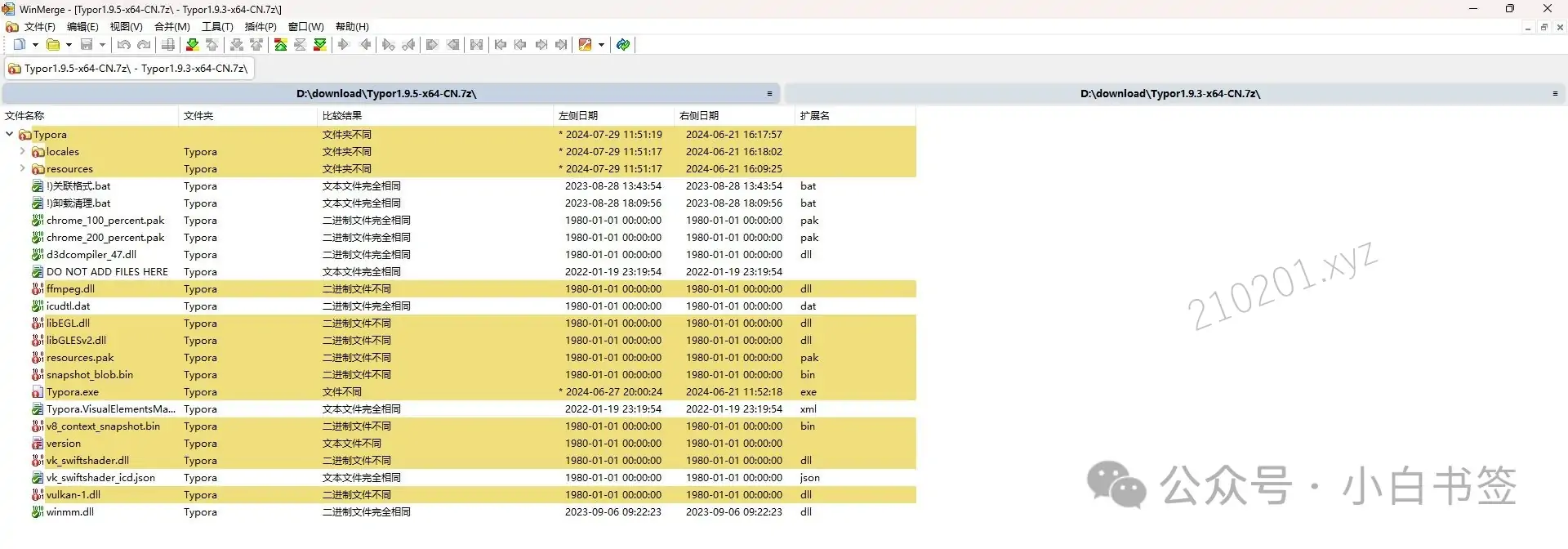Open menu button on Typor1.9.5 path header
The width and height of the screenshot is (1568, 549).
pyautogui.click(x=769, y=94)
